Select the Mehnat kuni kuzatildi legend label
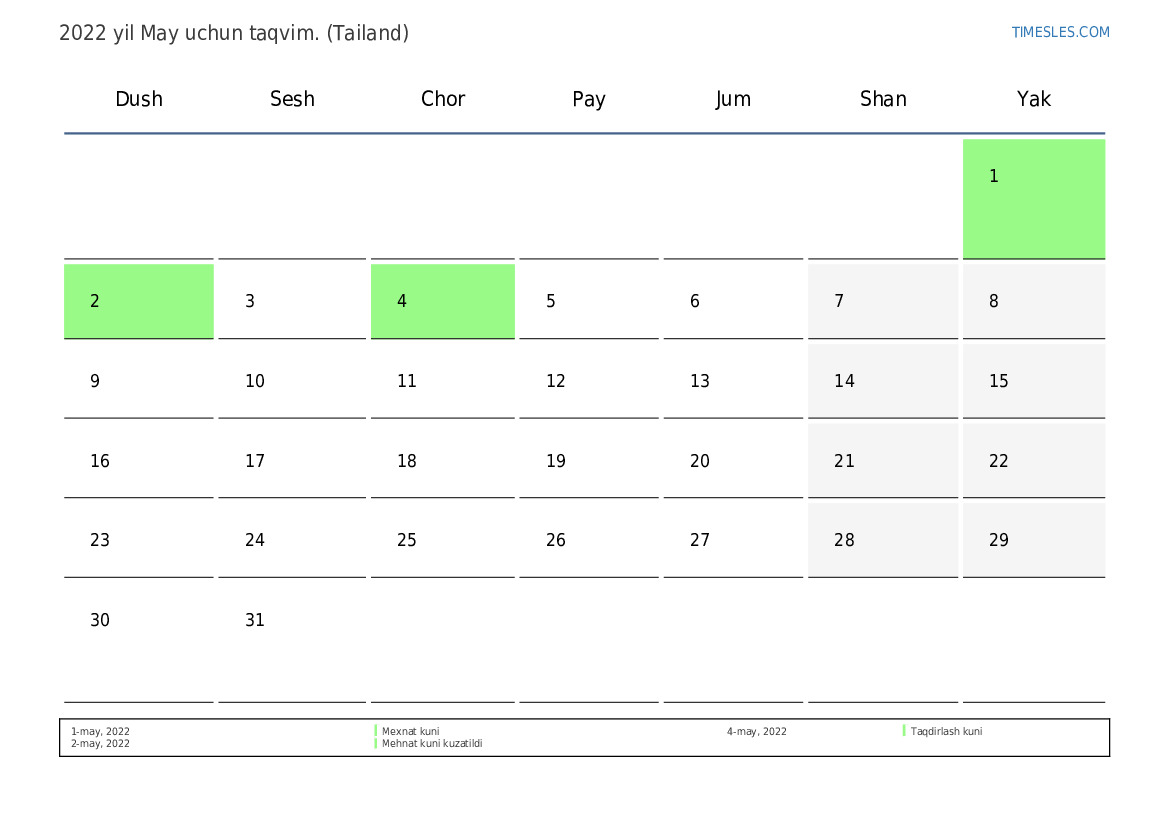The image size is (1169, 827). (432, 744)
